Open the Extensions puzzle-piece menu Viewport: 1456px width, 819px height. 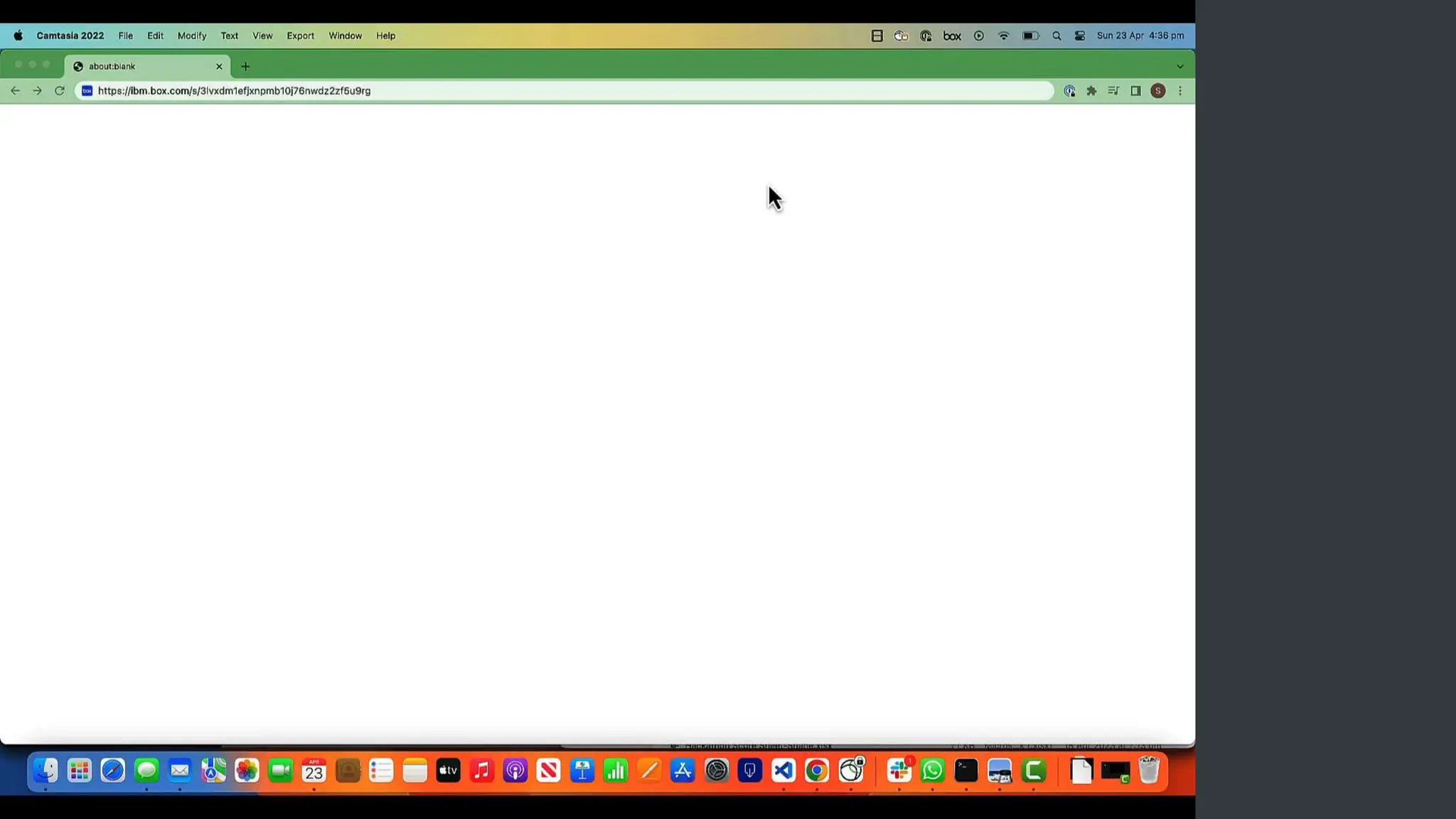(x=1091, y=91)
